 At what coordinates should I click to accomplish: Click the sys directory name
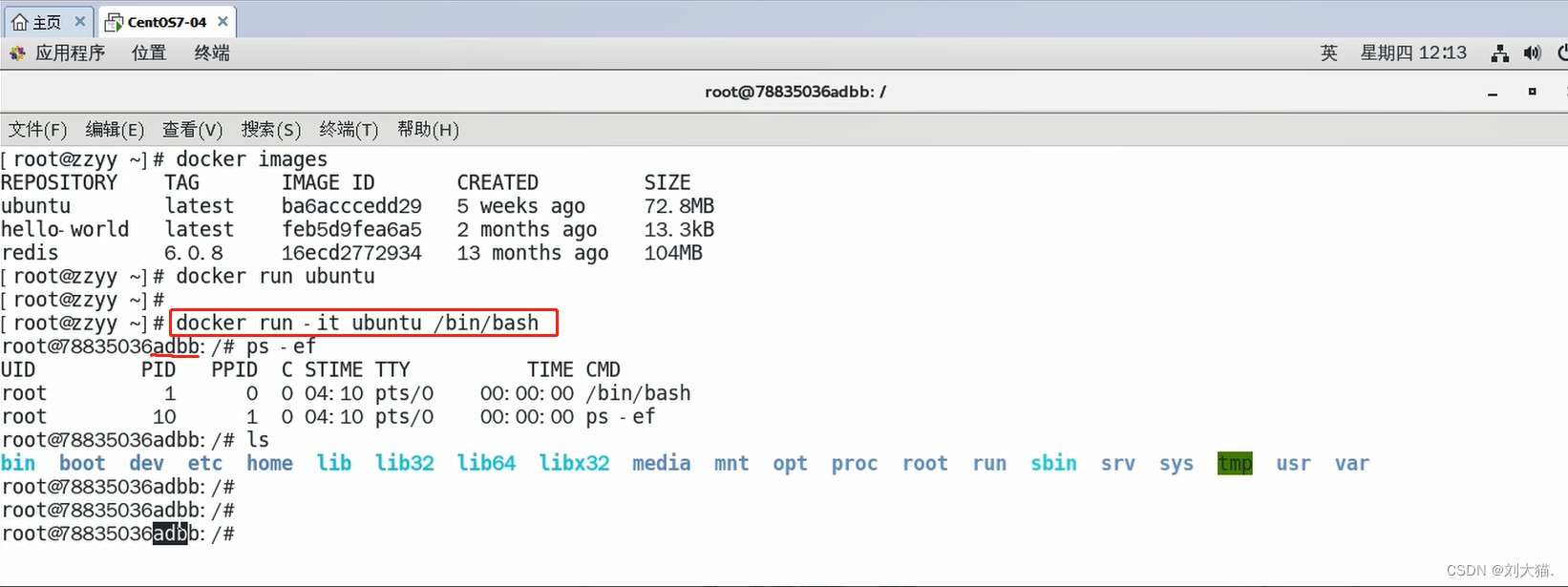(x=1176, y=463)
